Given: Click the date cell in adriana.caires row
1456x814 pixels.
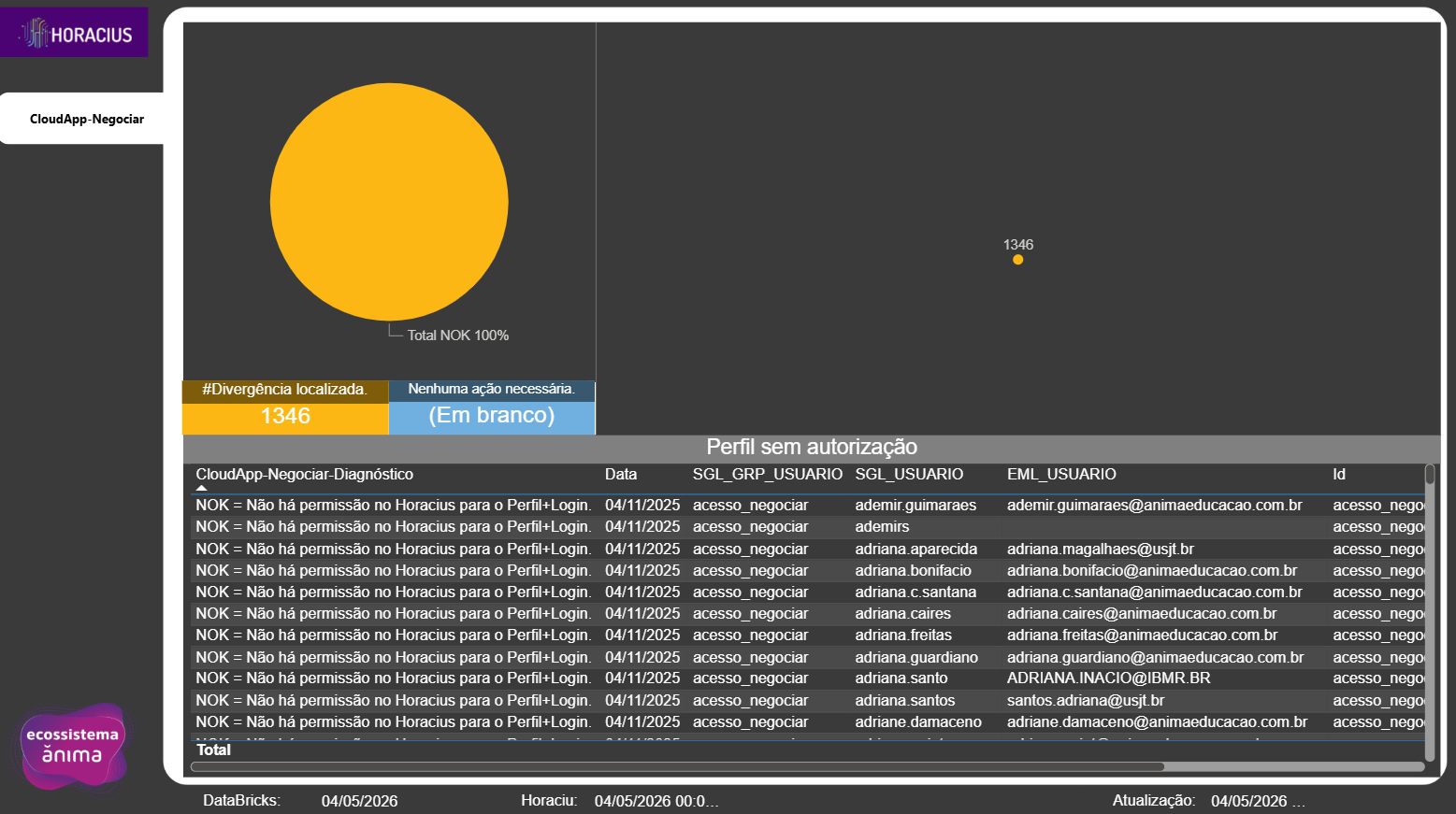Looking at the screenshot, I should [x=642, y=614].
